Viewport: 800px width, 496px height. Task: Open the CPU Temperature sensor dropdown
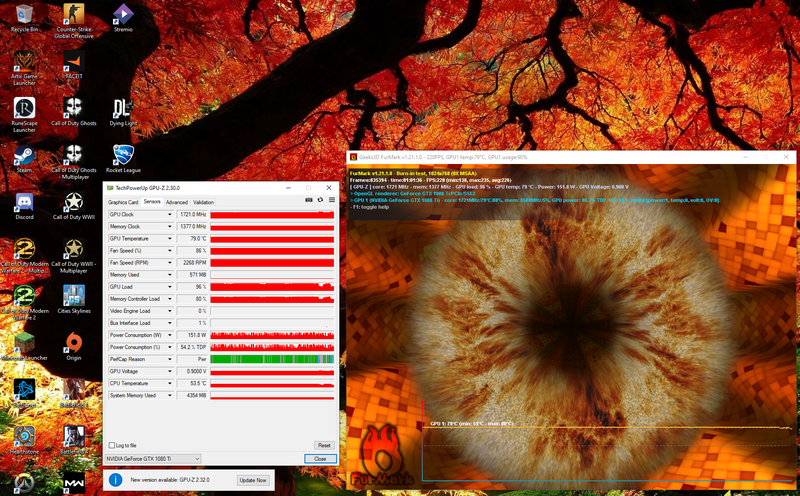170,383
